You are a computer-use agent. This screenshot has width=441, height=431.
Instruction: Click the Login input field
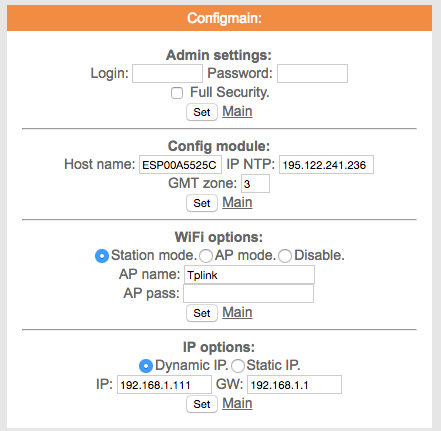(167, 73)
